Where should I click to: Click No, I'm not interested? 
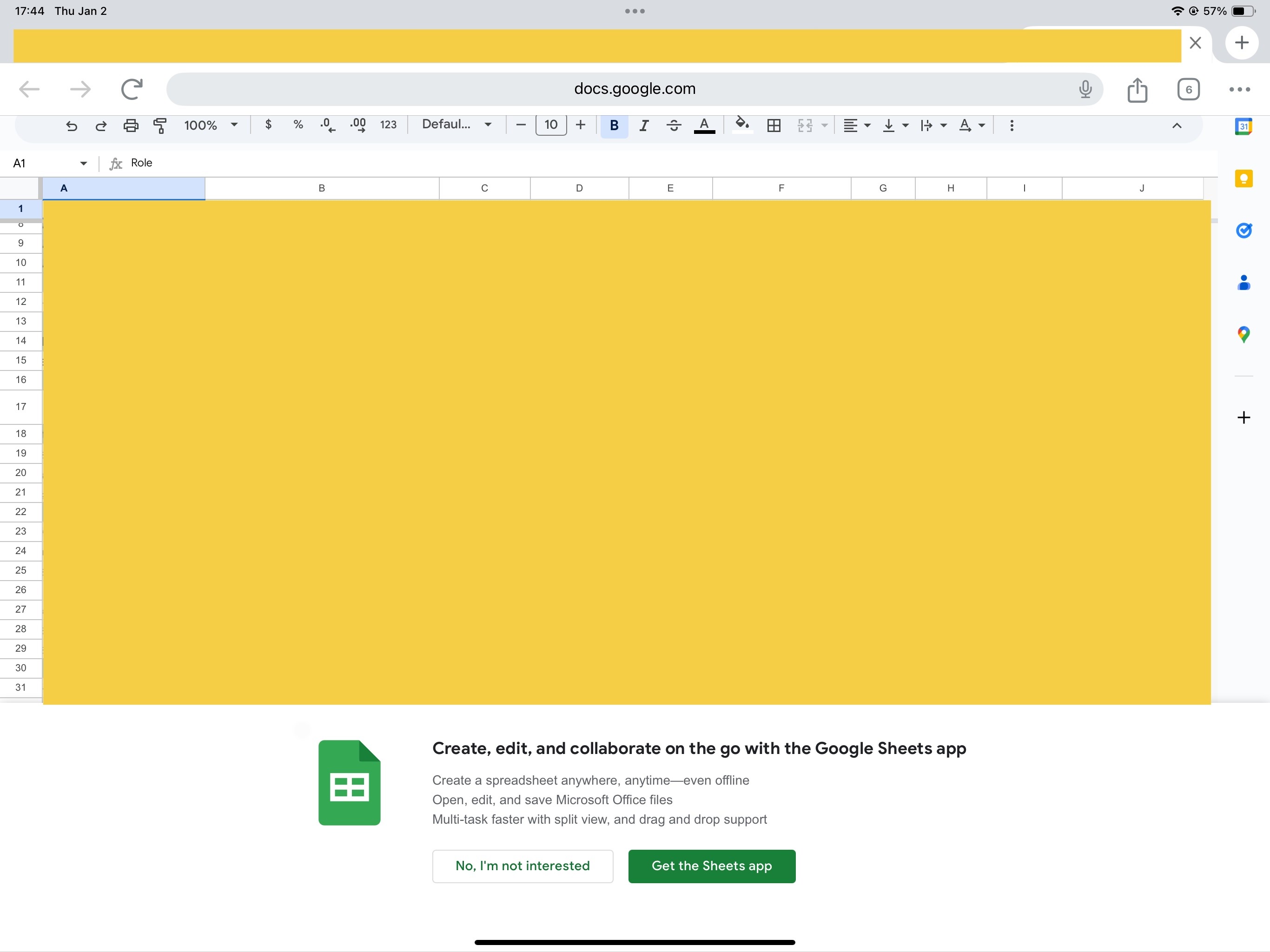[x=523, y=866]
